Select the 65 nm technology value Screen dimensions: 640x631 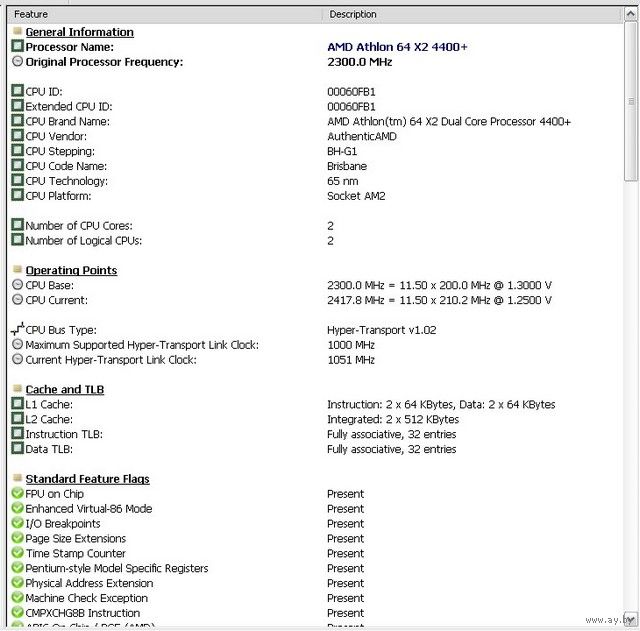[x=343, y=181]
